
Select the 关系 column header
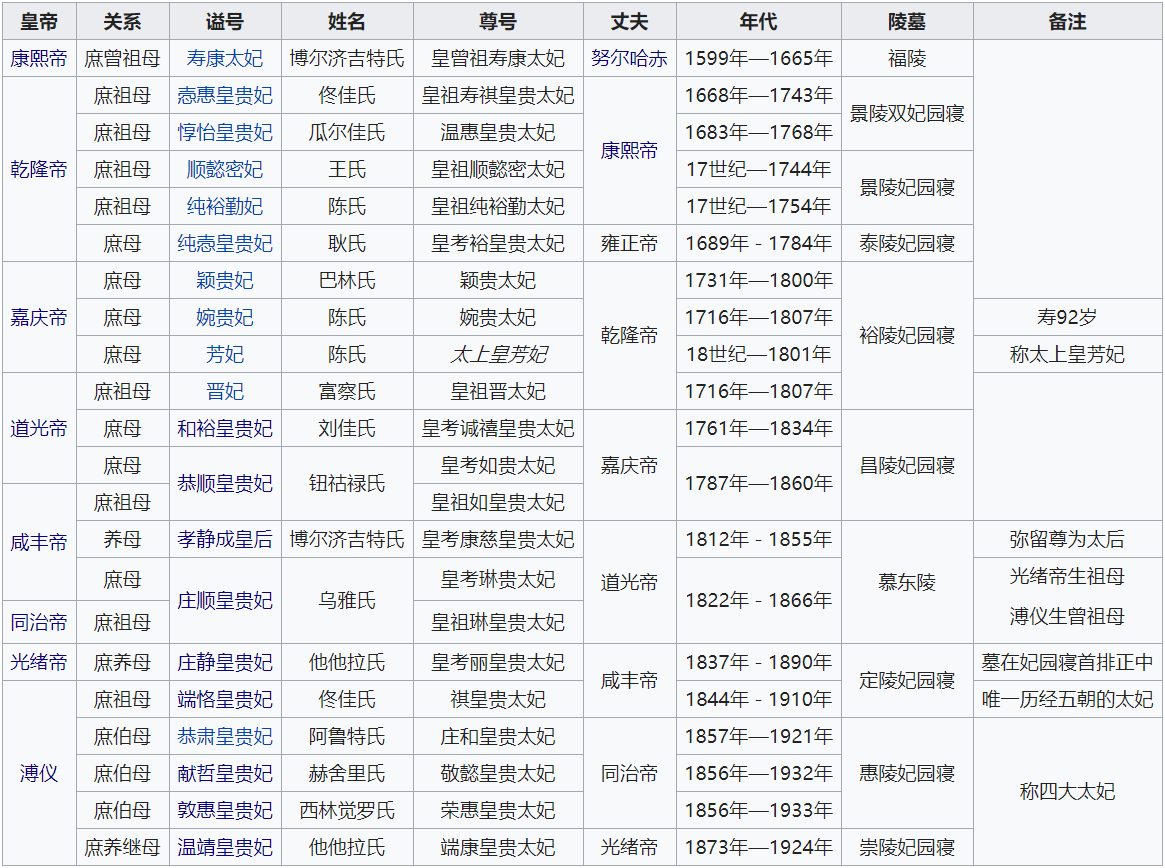click(123, 22)
